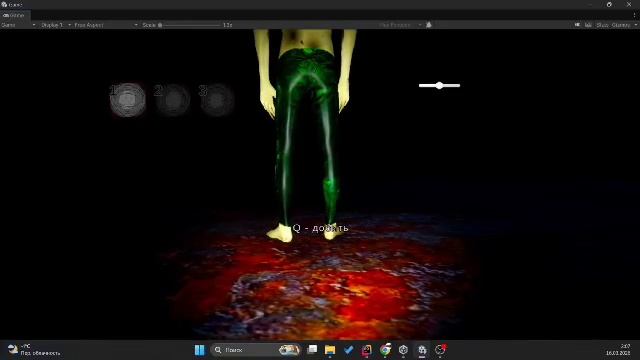The height and width of the screenshot is (360, 640).
Task: Click the 'Q - добить' prompt text
Action: point(321,228)
